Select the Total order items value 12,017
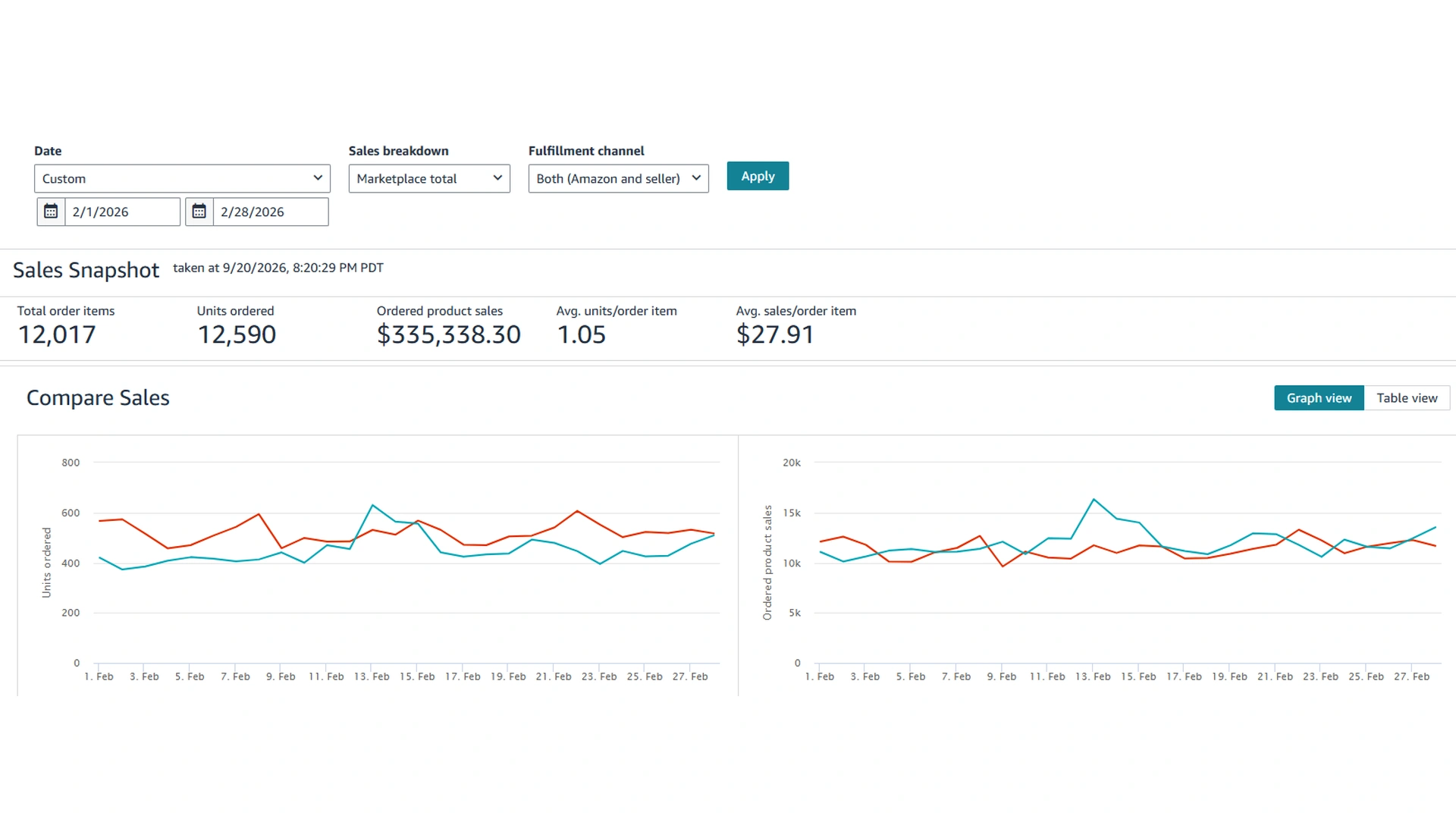1456x819 pixels. 57,334
